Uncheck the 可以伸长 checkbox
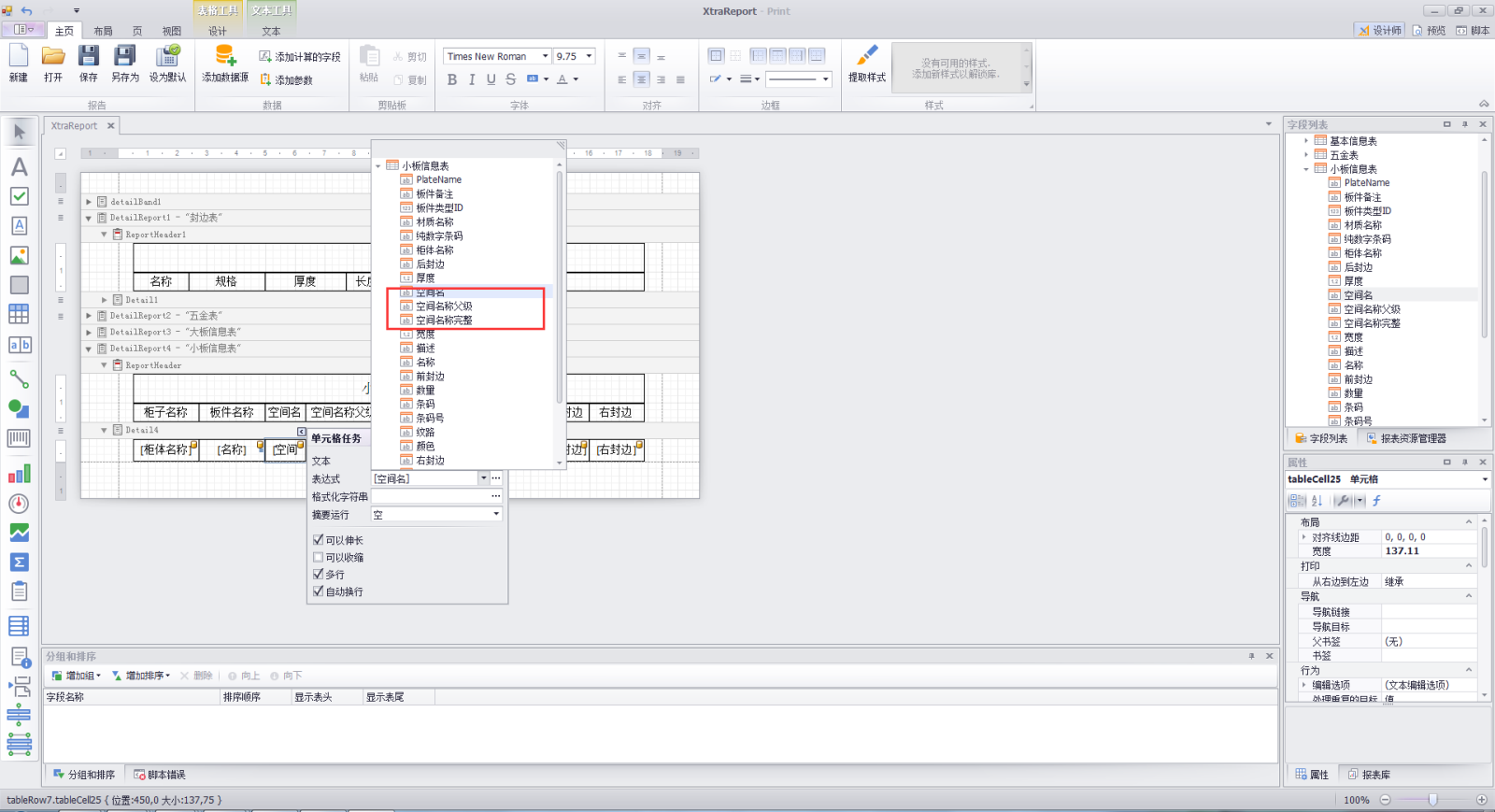The height and width of the screenshot is (812, 1495). click(x=319, y=540)
